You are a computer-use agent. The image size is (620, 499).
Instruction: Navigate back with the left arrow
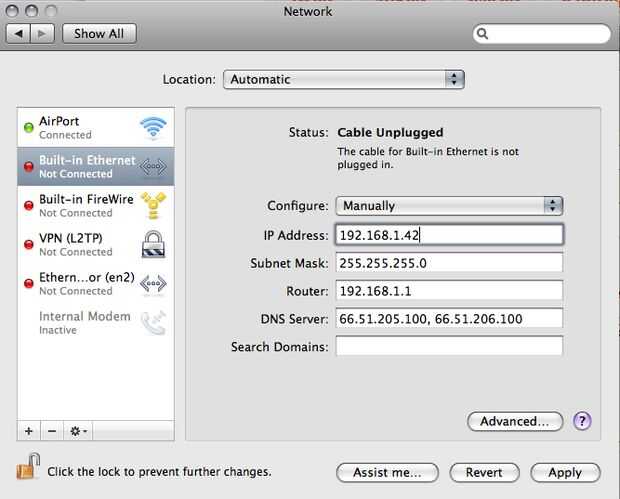pos(20,33)
